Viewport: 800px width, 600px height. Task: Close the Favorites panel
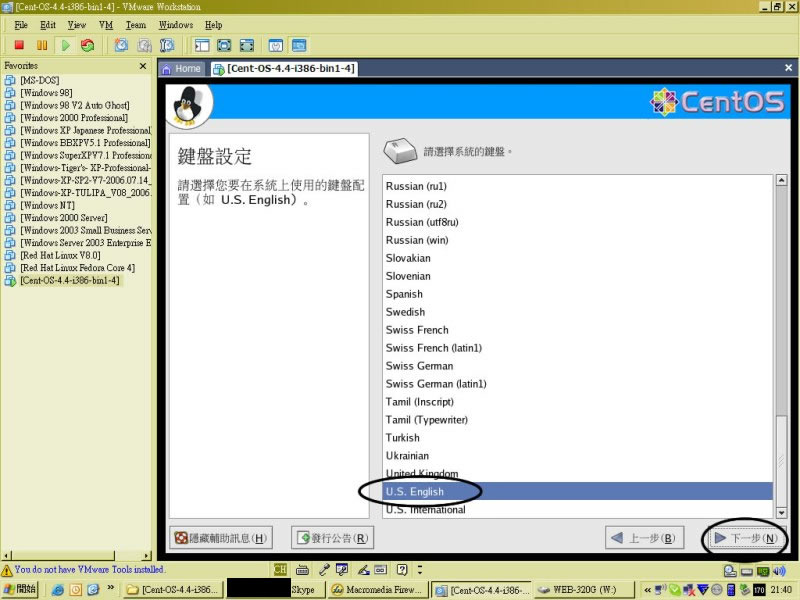(142, 66)
